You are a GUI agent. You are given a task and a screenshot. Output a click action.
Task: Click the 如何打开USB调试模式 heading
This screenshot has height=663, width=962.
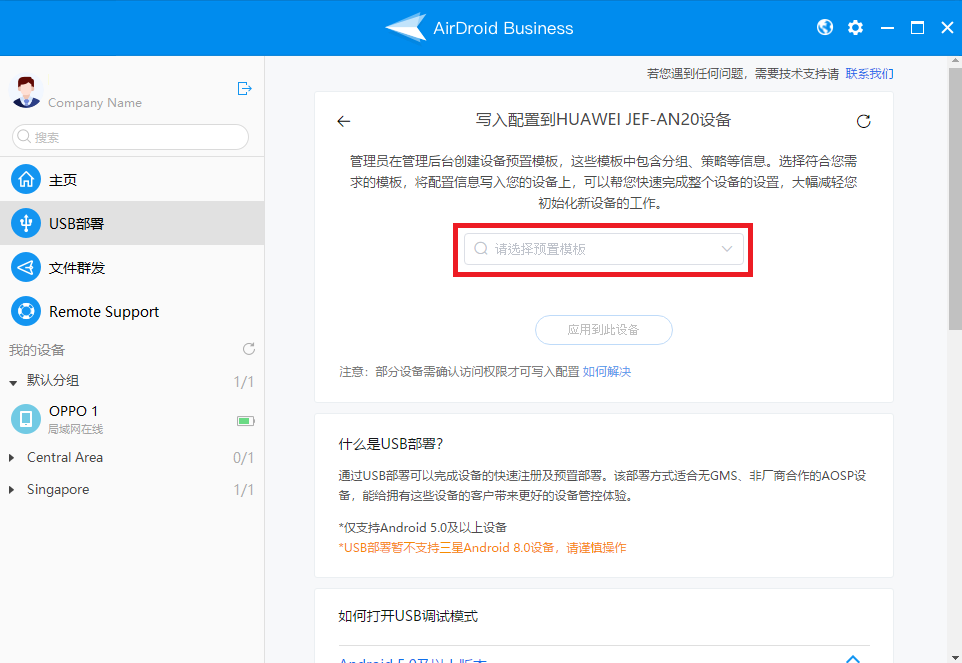[408, 616]
